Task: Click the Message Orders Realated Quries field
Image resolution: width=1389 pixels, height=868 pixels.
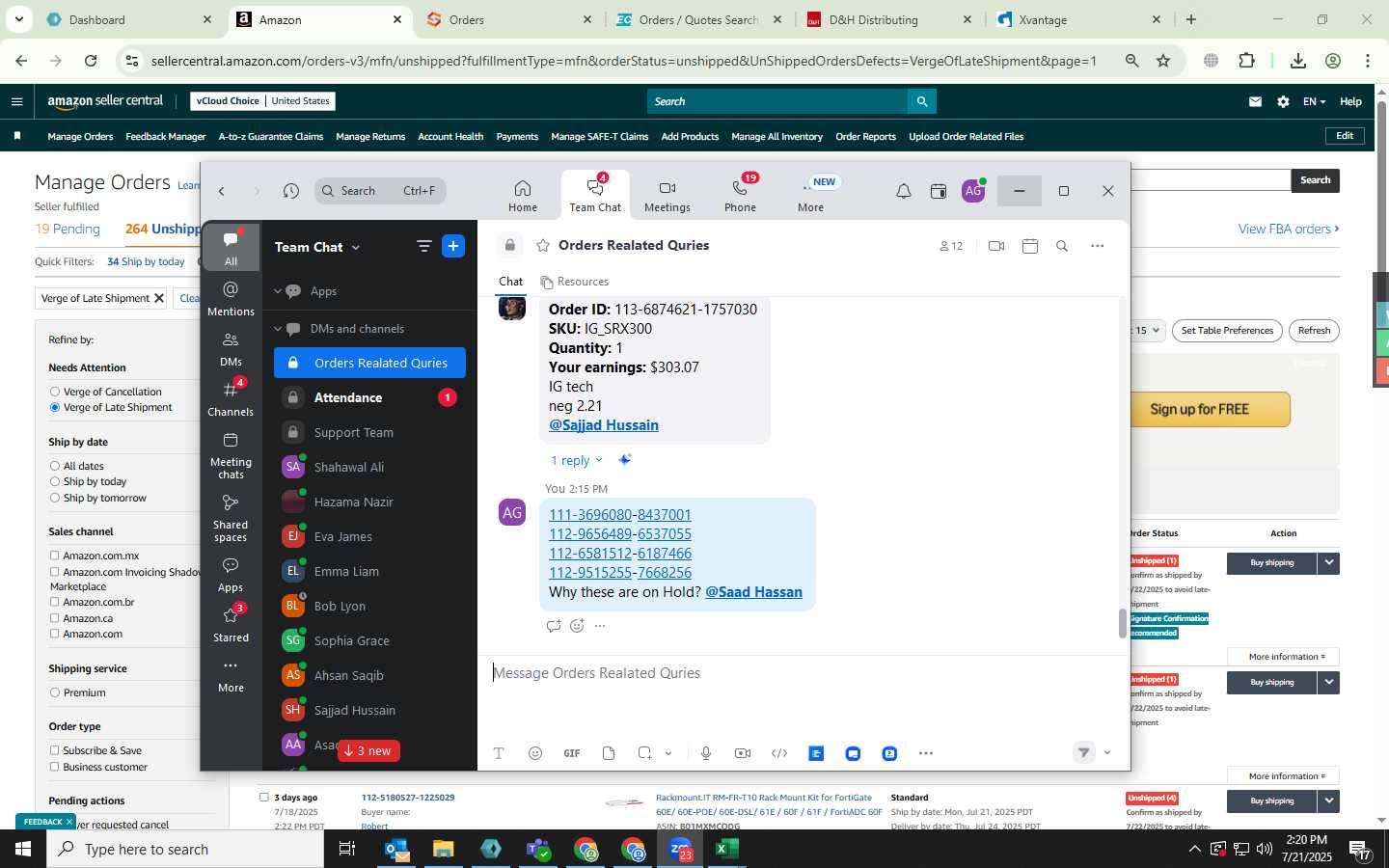Action: tap(803, 673)
